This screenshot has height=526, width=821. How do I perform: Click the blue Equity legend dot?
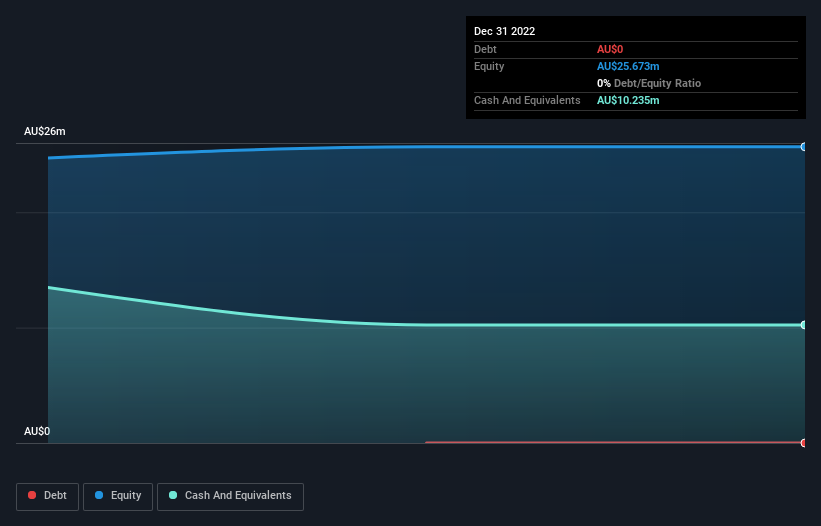pyautogui.click(x=99, y=495)
